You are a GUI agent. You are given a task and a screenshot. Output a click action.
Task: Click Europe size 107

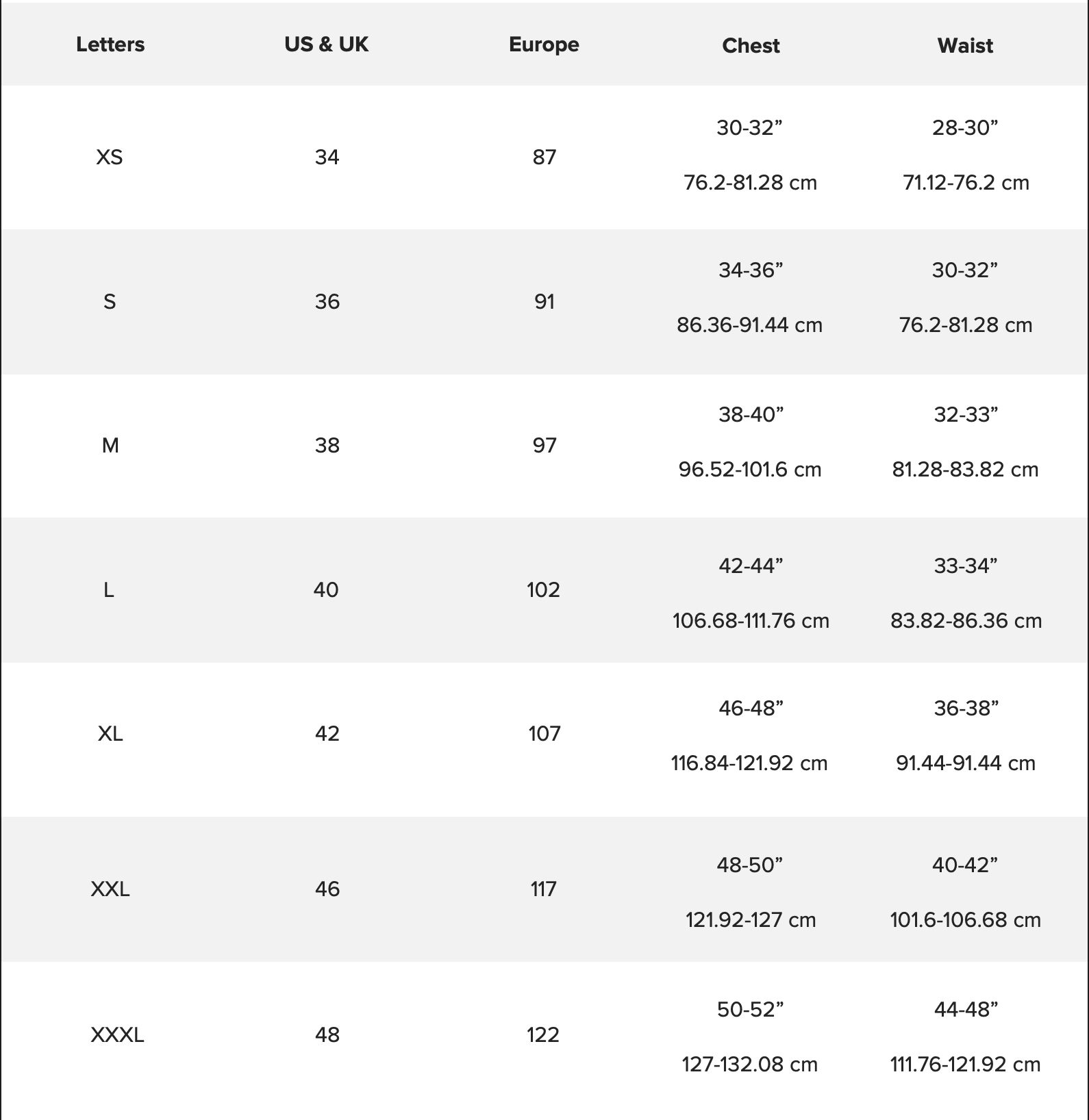pos(544,733)
